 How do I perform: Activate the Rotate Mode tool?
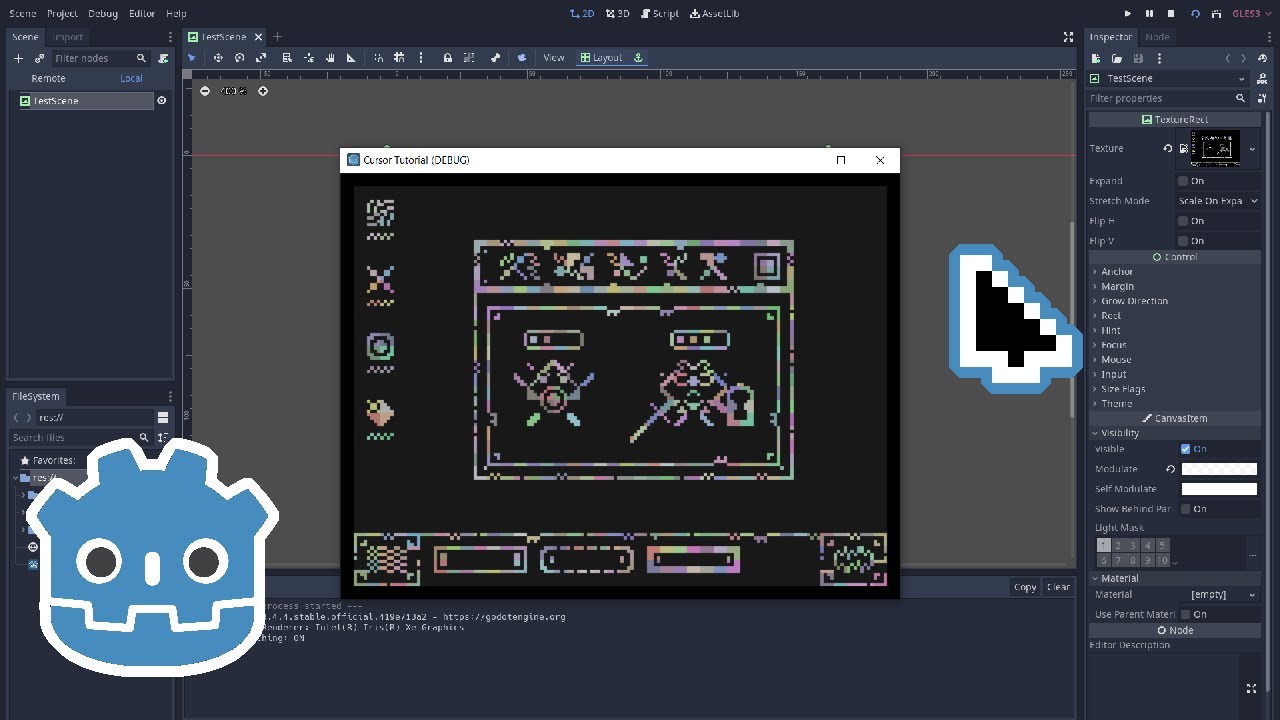[x=239, y=58]
